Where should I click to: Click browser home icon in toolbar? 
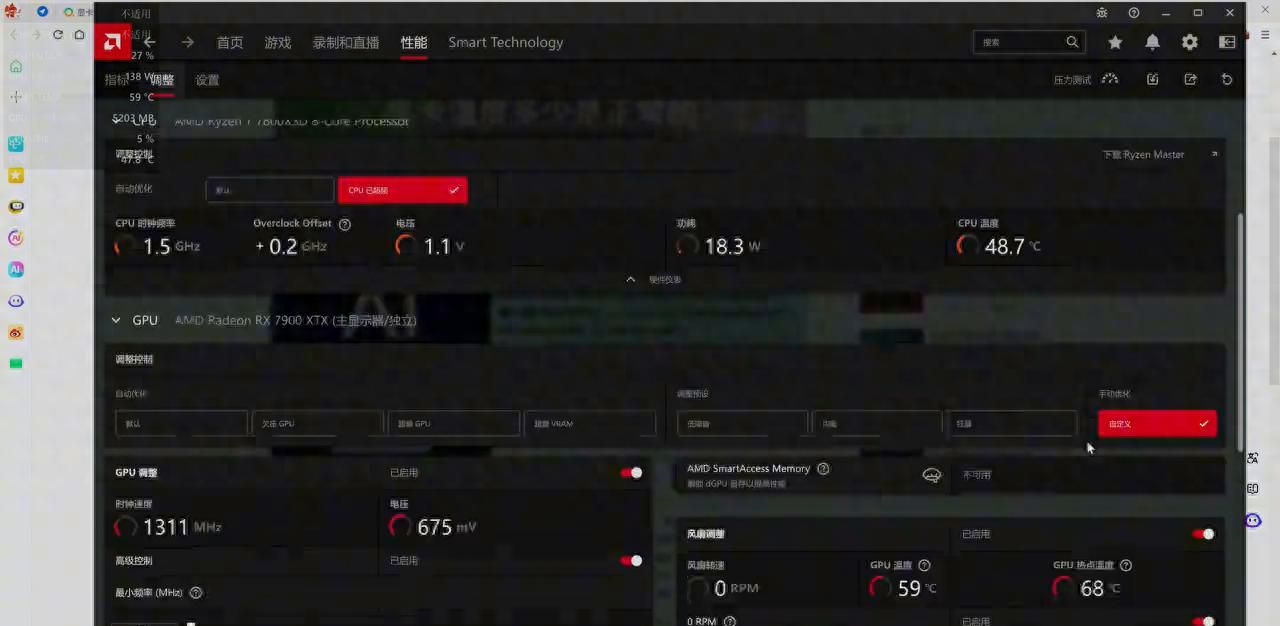pyautogui.click(x=79, y=34)
